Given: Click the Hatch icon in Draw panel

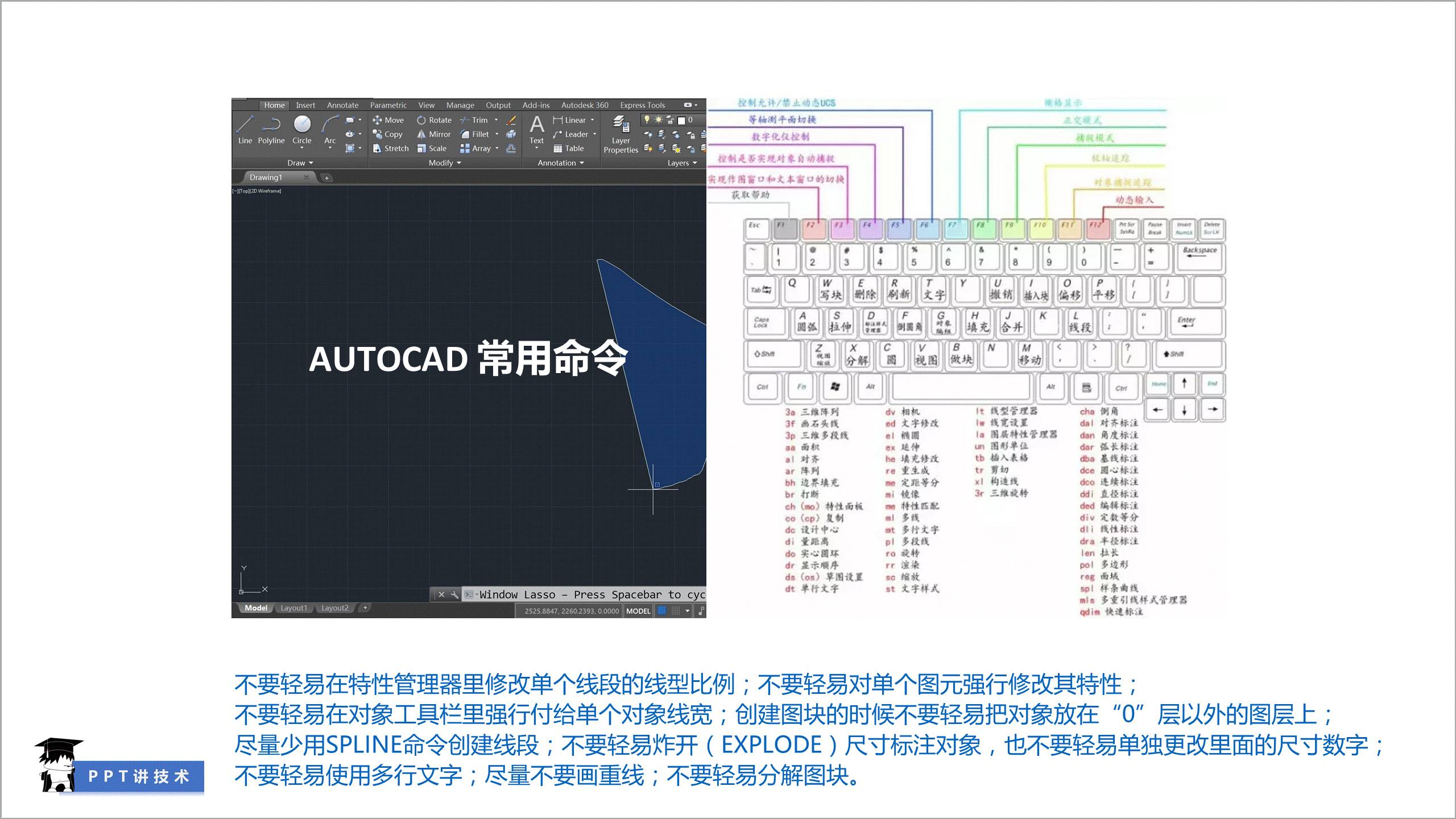Looking at the screenshot, I should point(350,148).
